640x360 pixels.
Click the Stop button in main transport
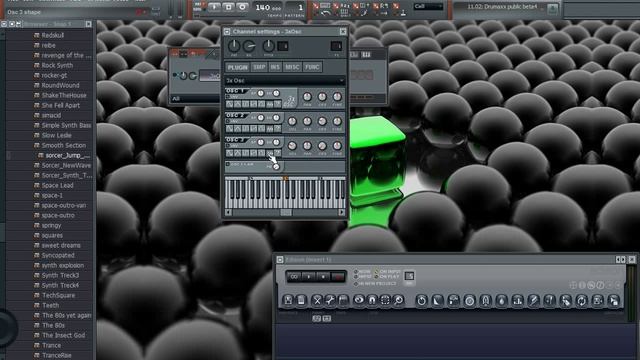[x=229, y=7]
